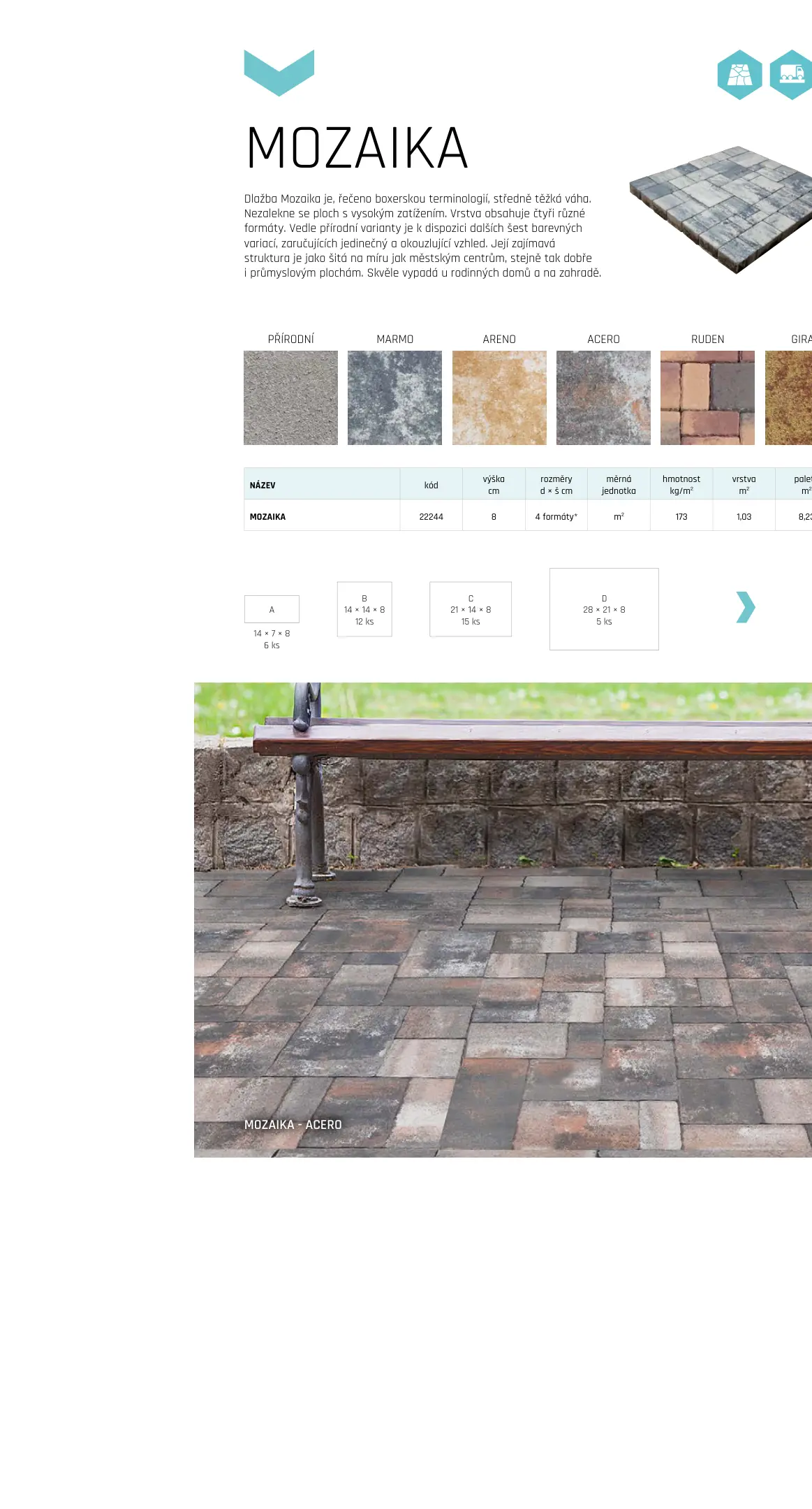Image resolution: width=812 pixels, height=1509 pixels.
Task: Open the large bench and paving photo
Action: coord(503,919)
